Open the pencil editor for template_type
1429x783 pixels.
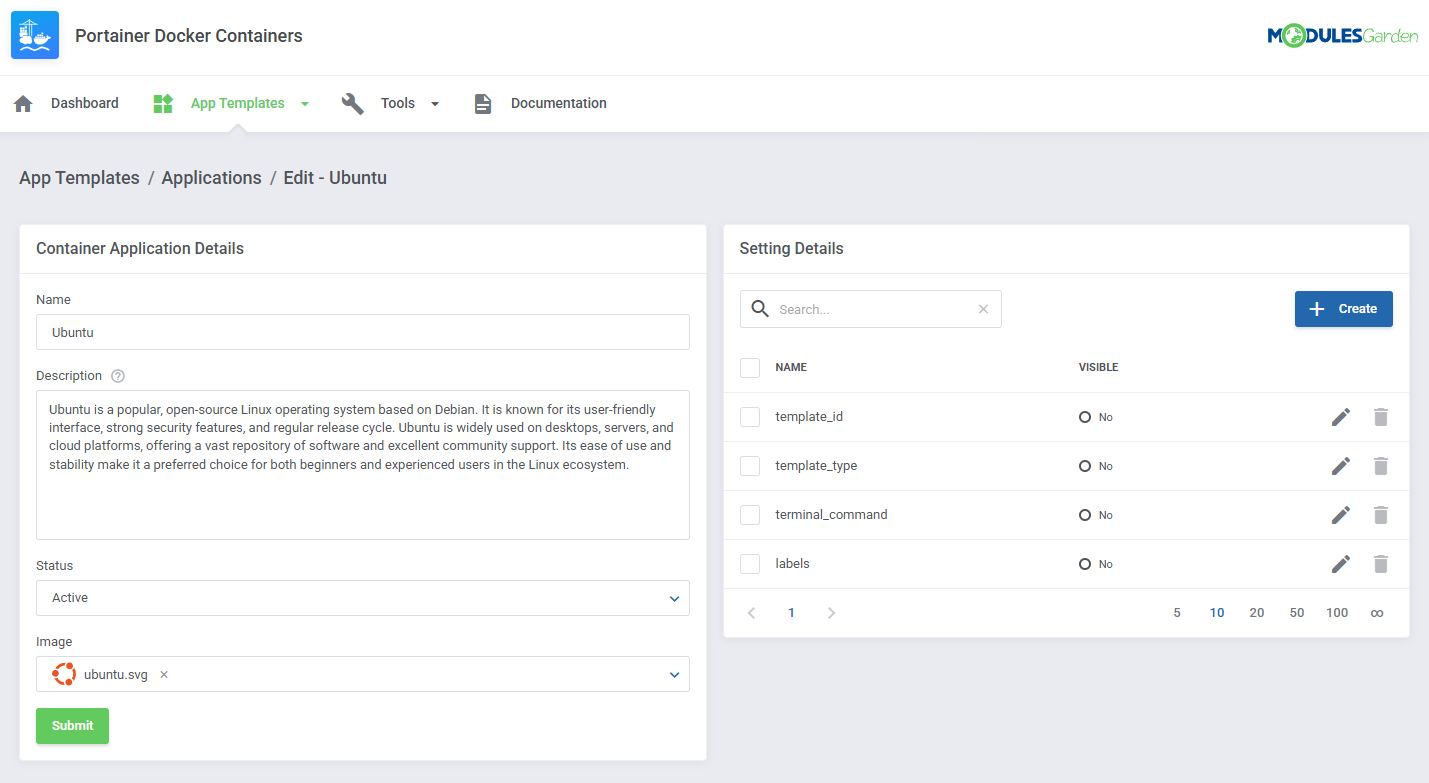tap(1341, 466)
